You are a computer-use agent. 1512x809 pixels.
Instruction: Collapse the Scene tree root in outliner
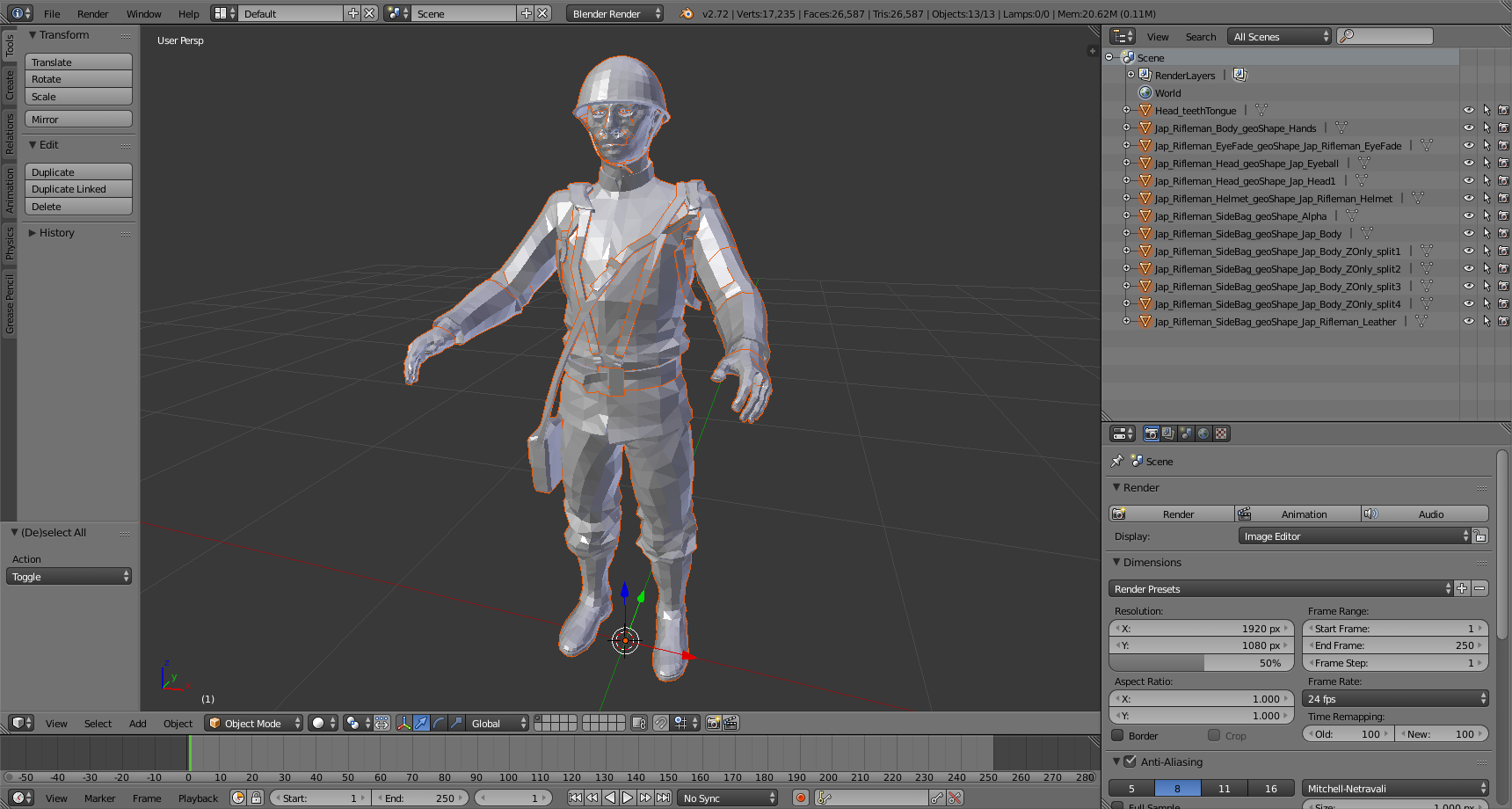click(x=1109, y=57)
